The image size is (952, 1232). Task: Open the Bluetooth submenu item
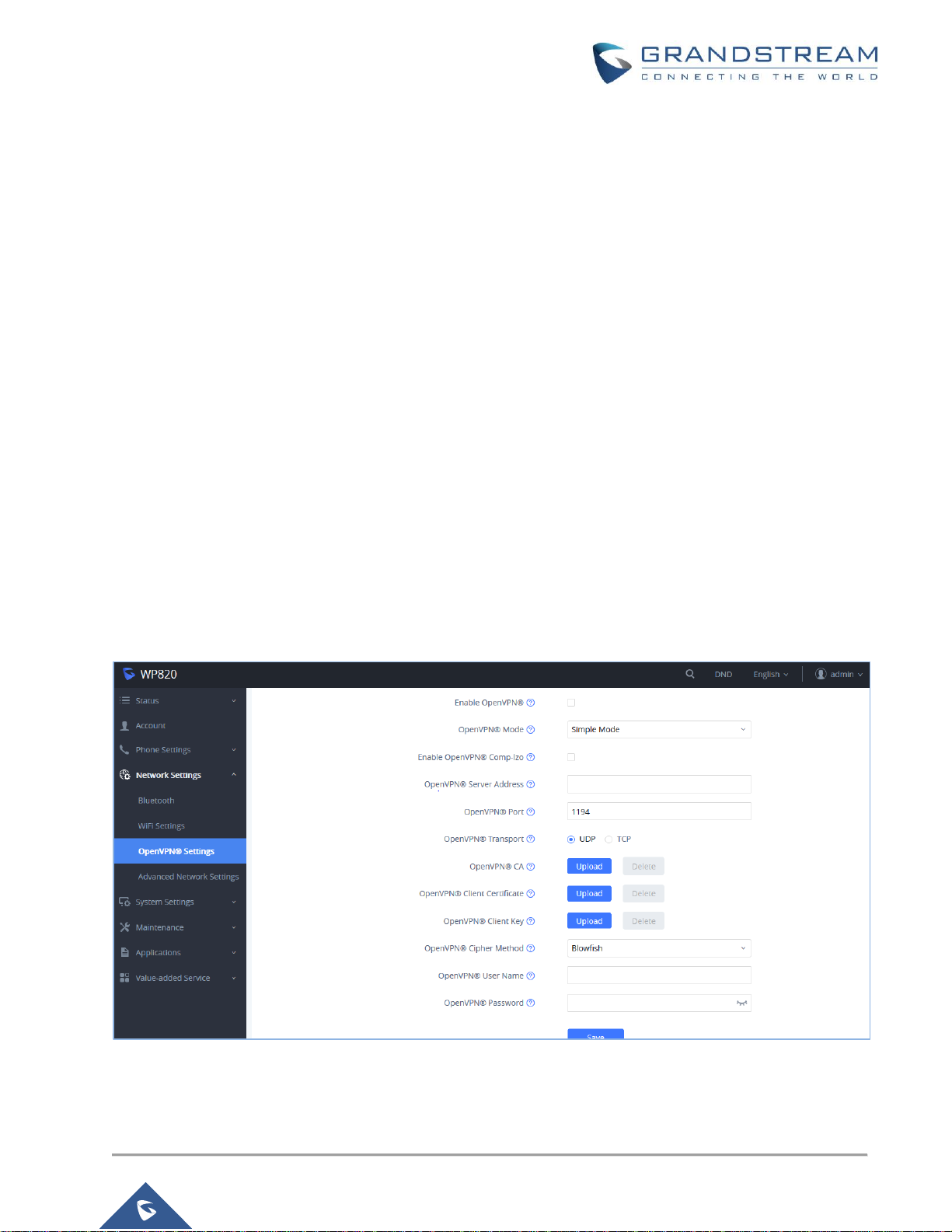pyautogui.click(x=180, y=801)
